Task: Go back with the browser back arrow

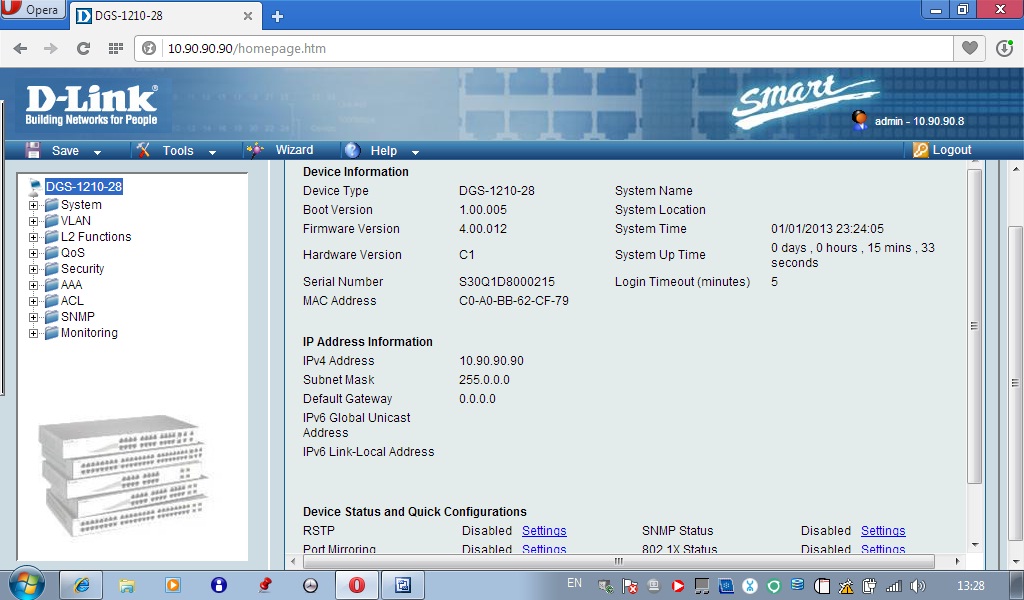Action: pos(20,48)
